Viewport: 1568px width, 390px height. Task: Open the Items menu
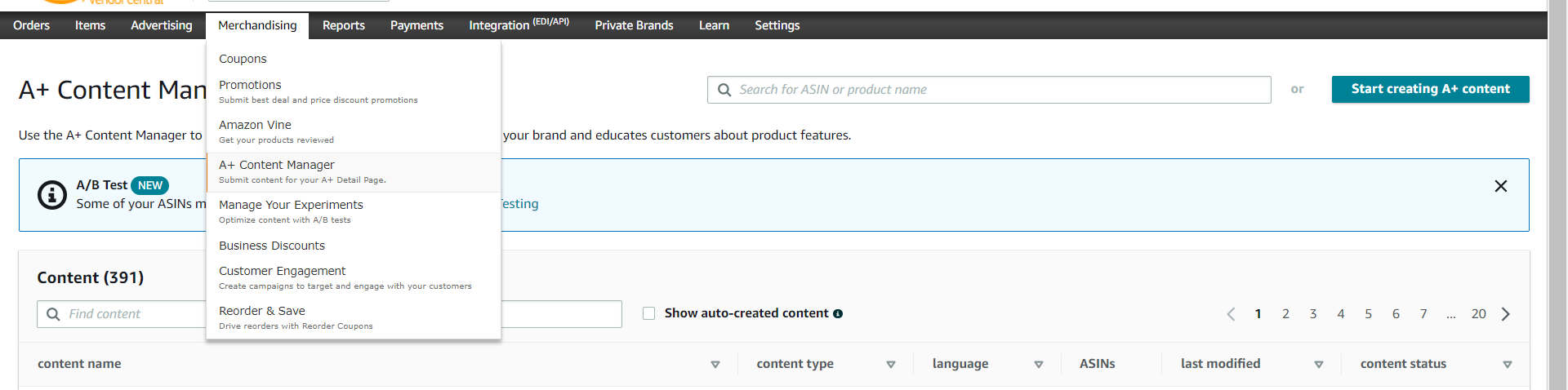[90, 25]
